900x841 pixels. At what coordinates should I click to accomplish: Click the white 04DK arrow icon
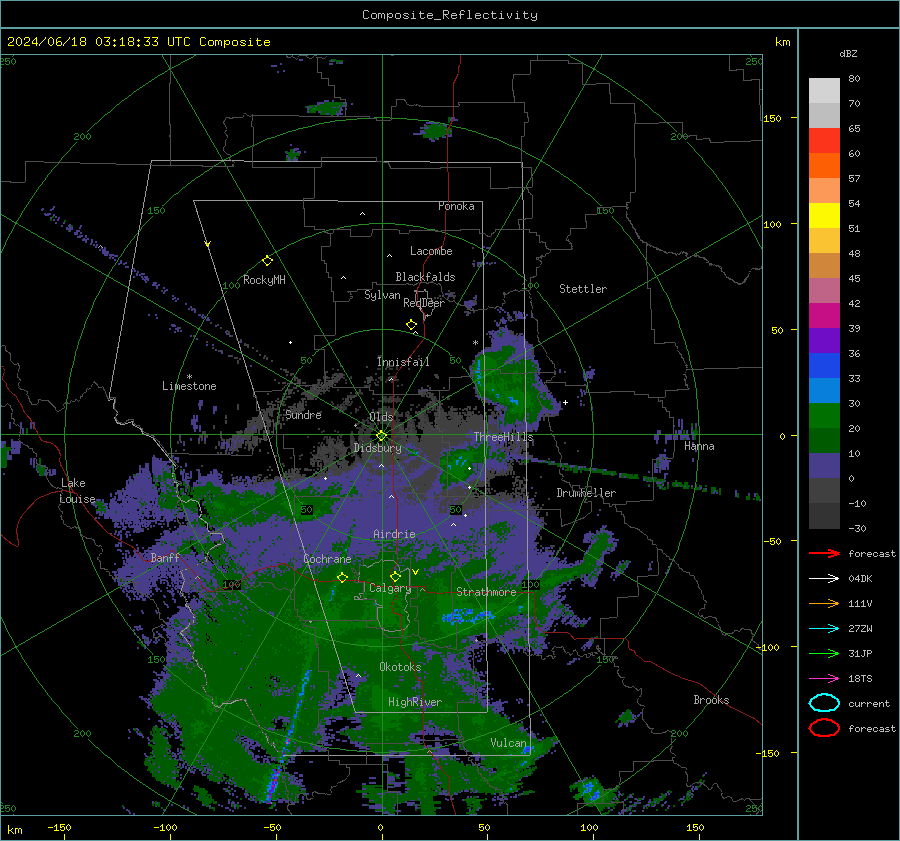coord(824,579)
